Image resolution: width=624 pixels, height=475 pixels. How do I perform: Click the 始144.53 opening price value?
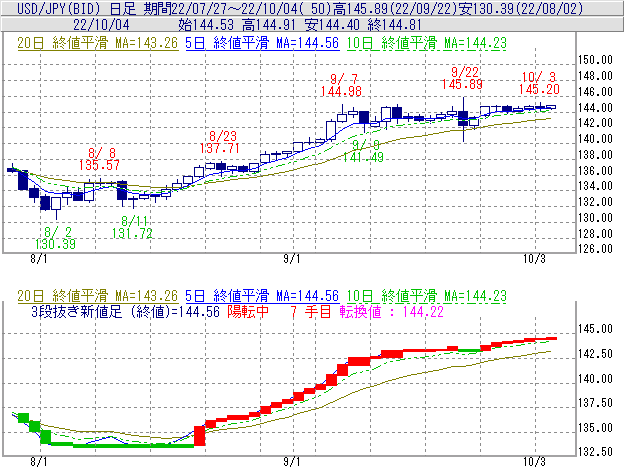coord(207,25)
